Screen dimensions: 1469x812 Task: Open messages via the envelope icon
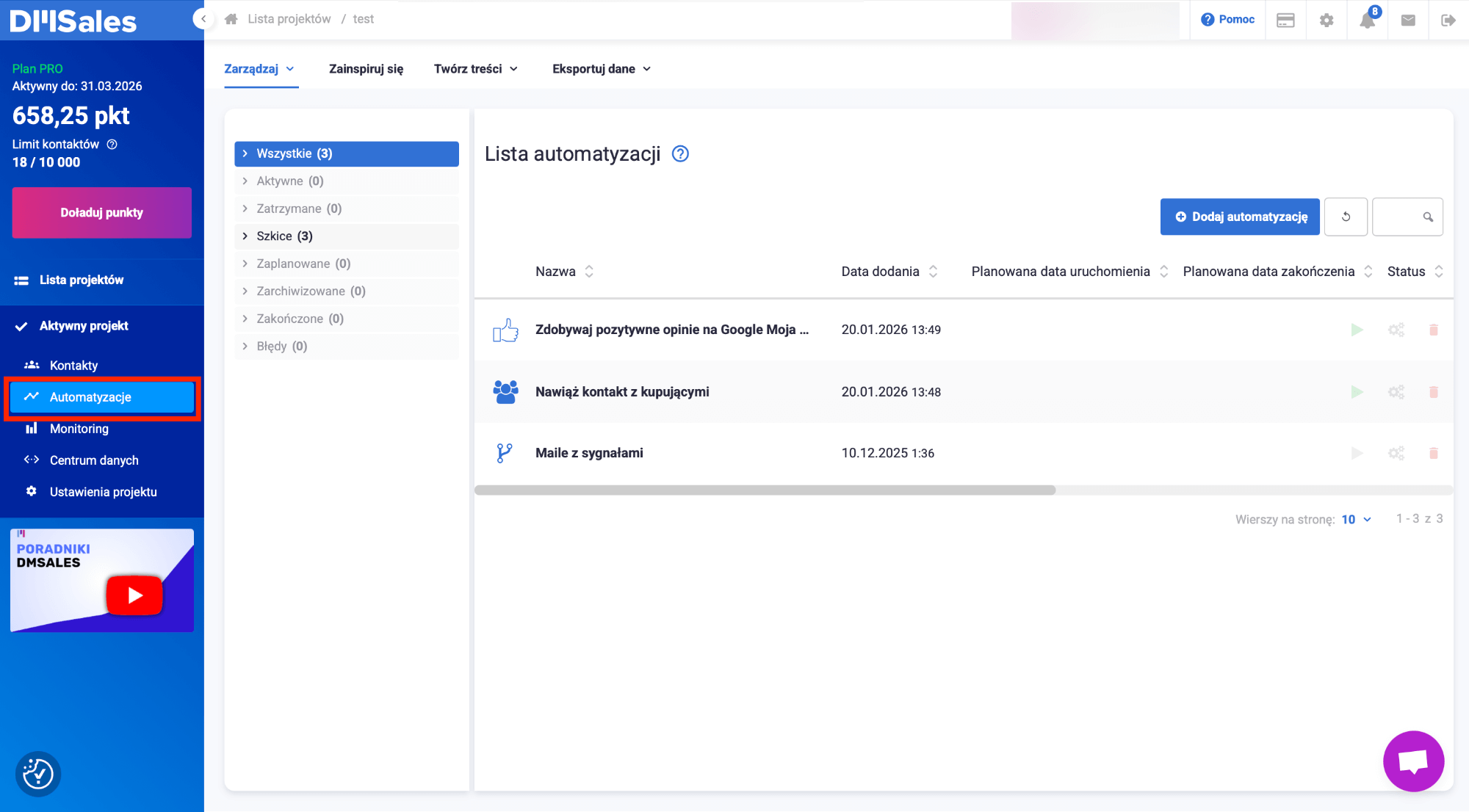coord(1408,20)
